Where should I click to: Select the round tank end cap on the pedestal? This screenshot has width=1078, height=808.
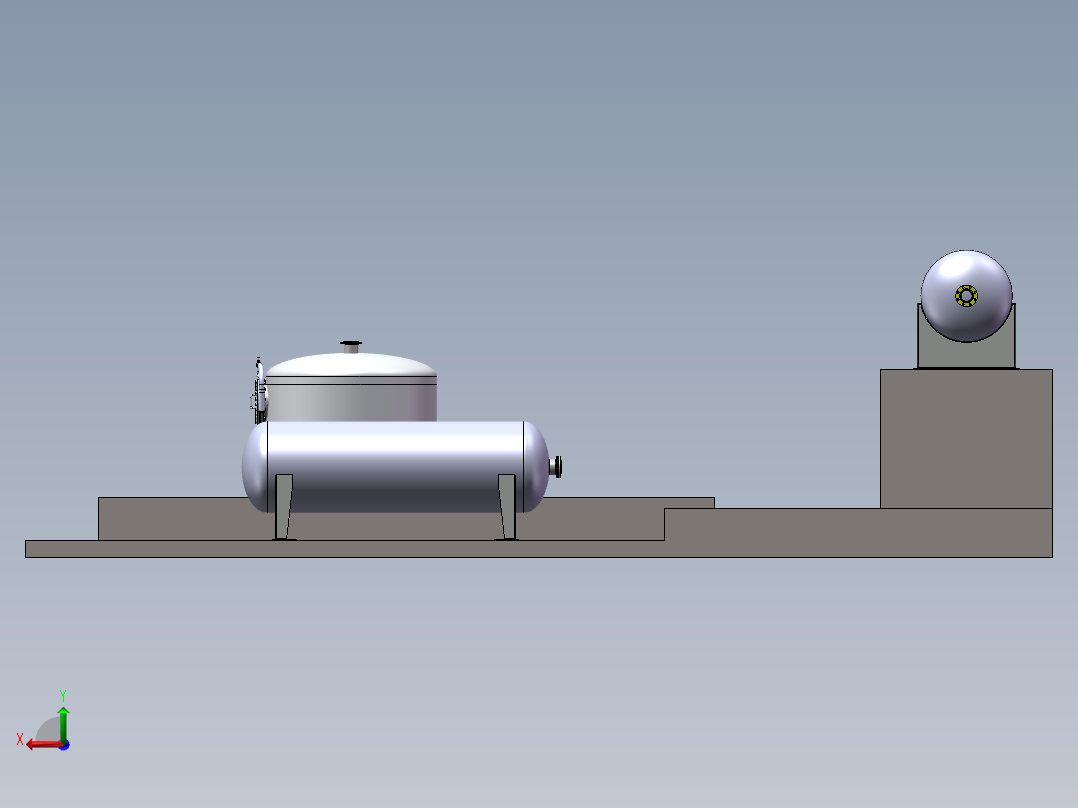[x=966, y=296]
